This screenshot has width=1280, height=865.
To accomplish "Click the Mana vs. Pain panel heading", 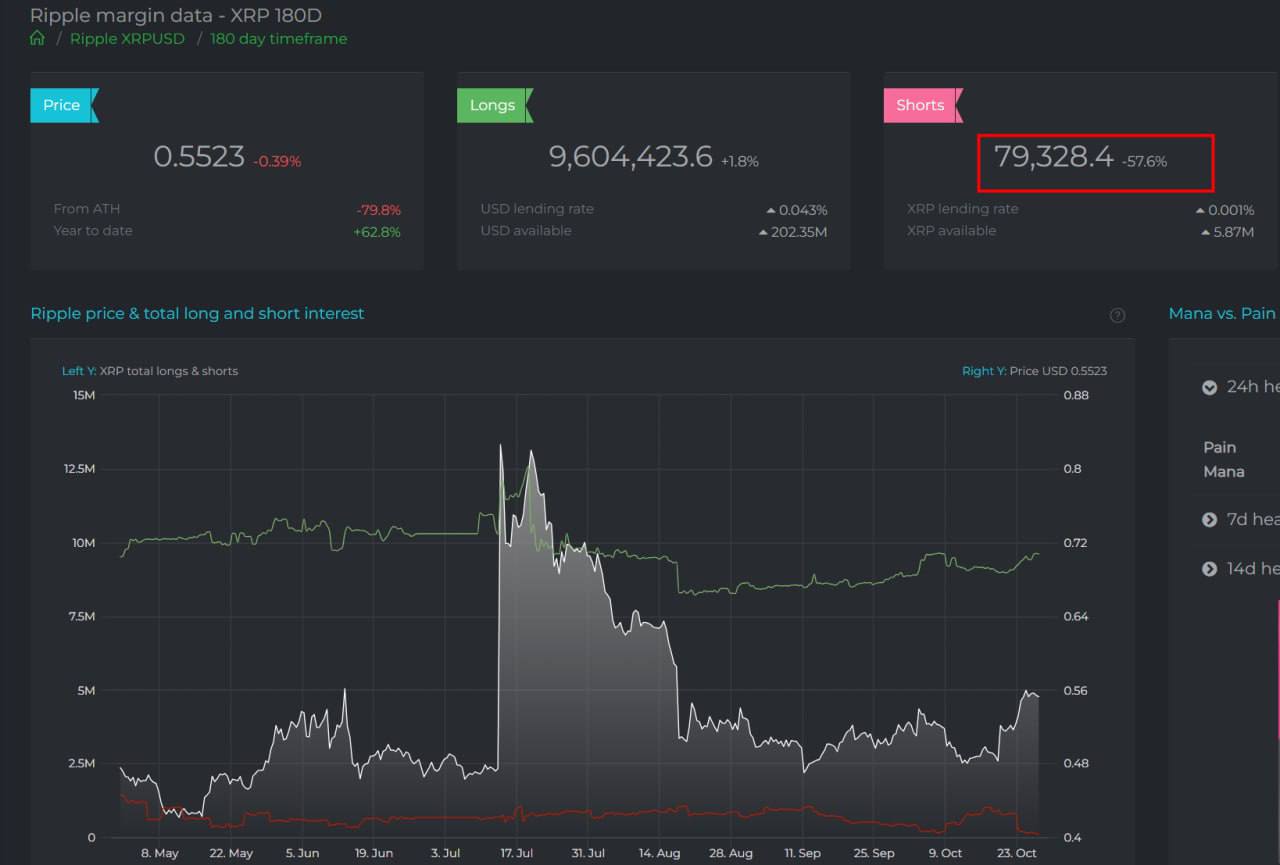I will [x=1221, y=313].
